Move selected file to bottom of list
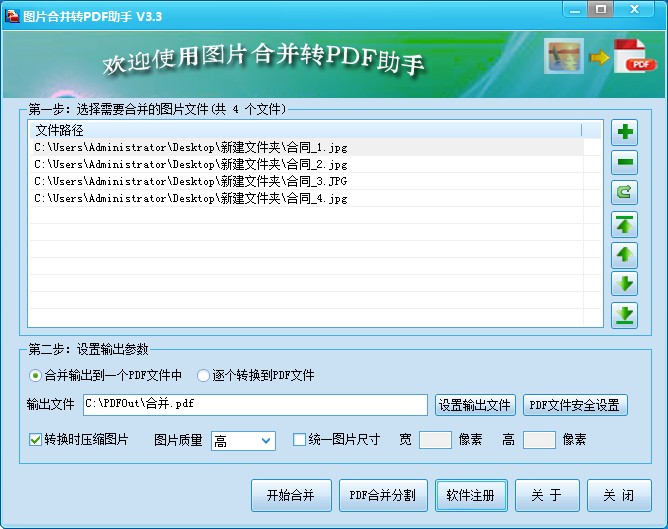This screenshot has height=529, width=668. coord(624,315)
